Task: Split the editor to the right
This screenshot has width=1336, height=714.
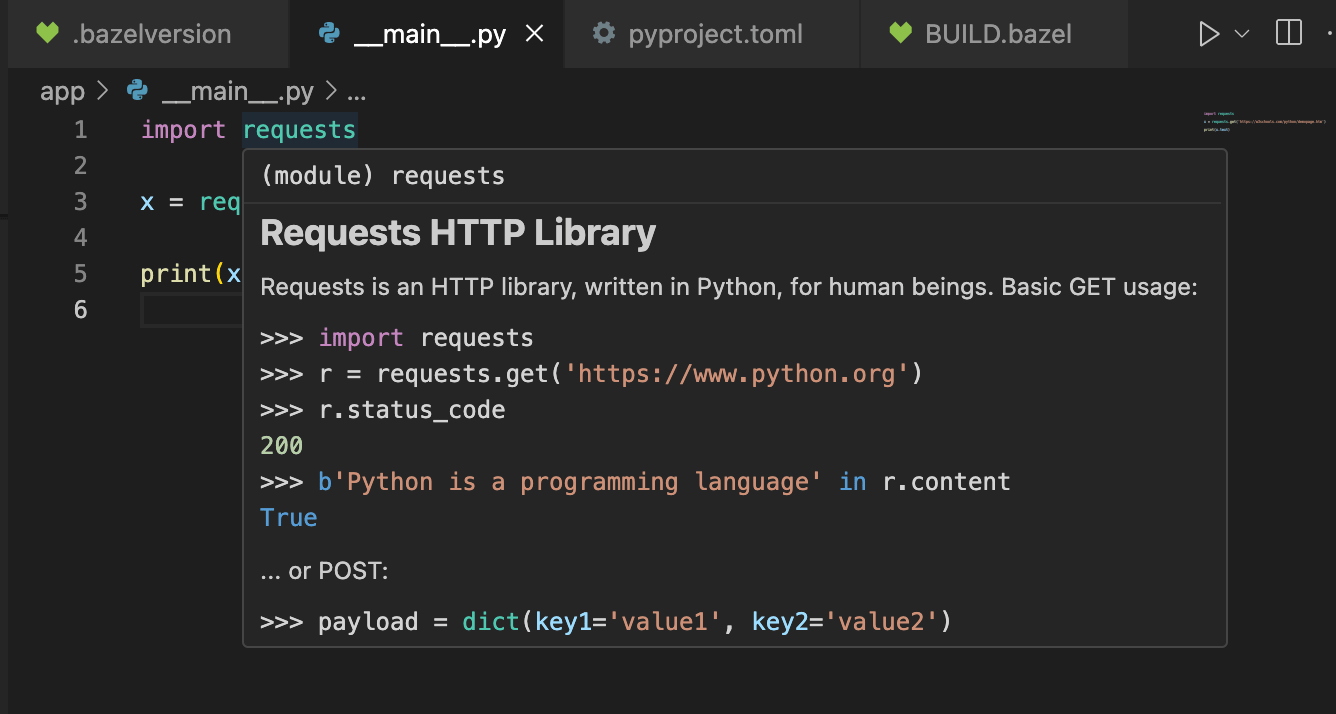Action: click(1289, 34)
